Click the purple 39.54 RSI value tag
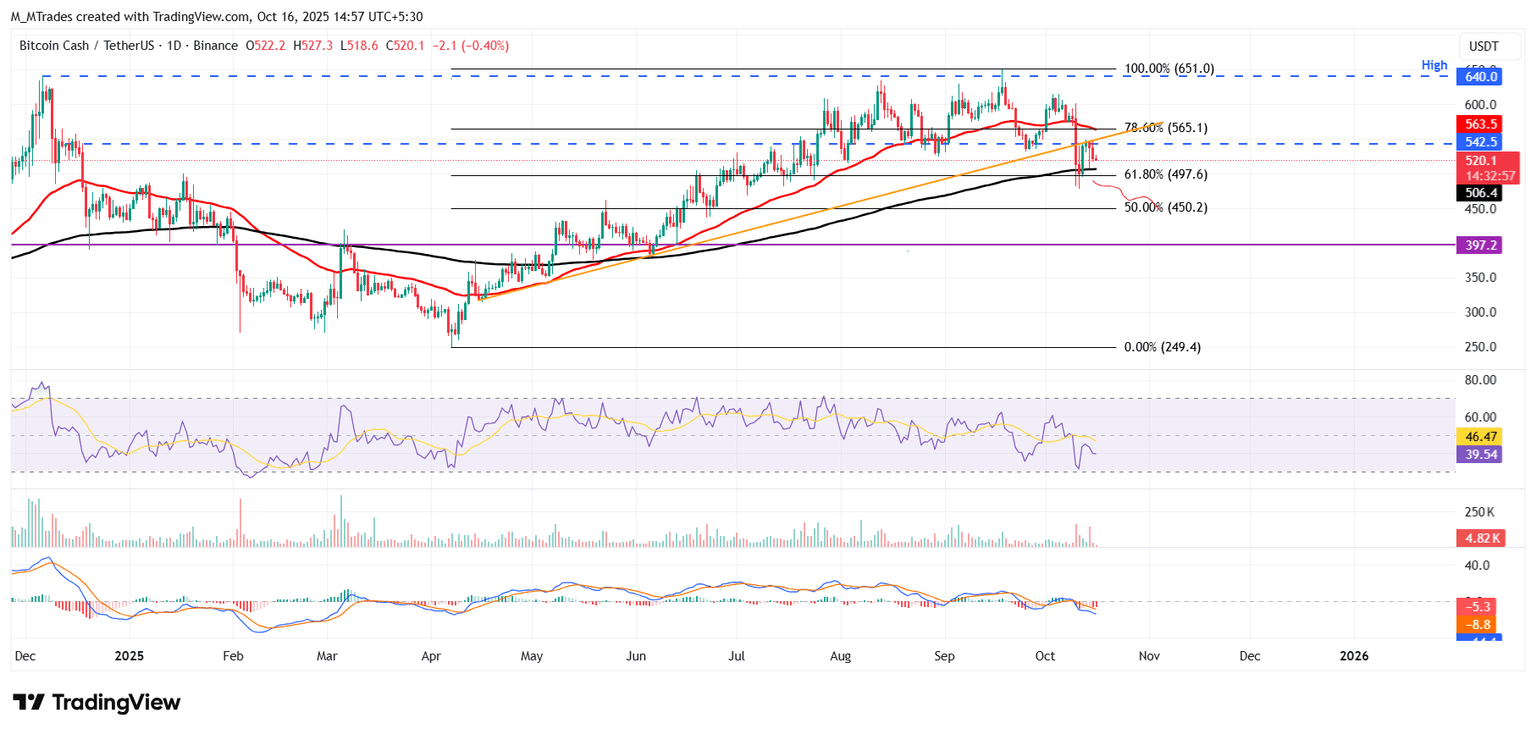The image size is (1536, 734). point(1480,454)
